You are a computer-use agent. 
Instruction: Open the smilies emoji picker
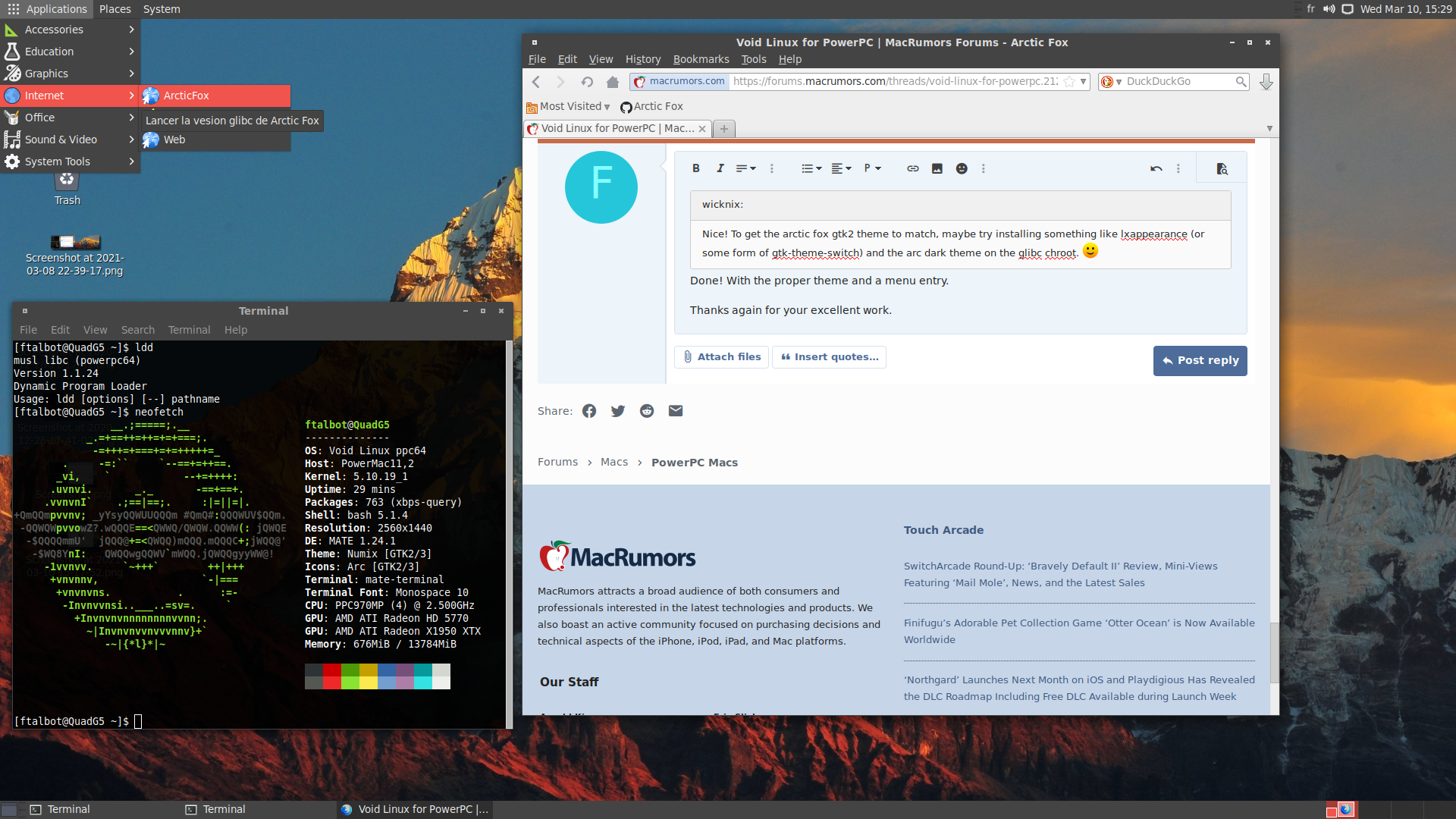(x=961, y=168)
